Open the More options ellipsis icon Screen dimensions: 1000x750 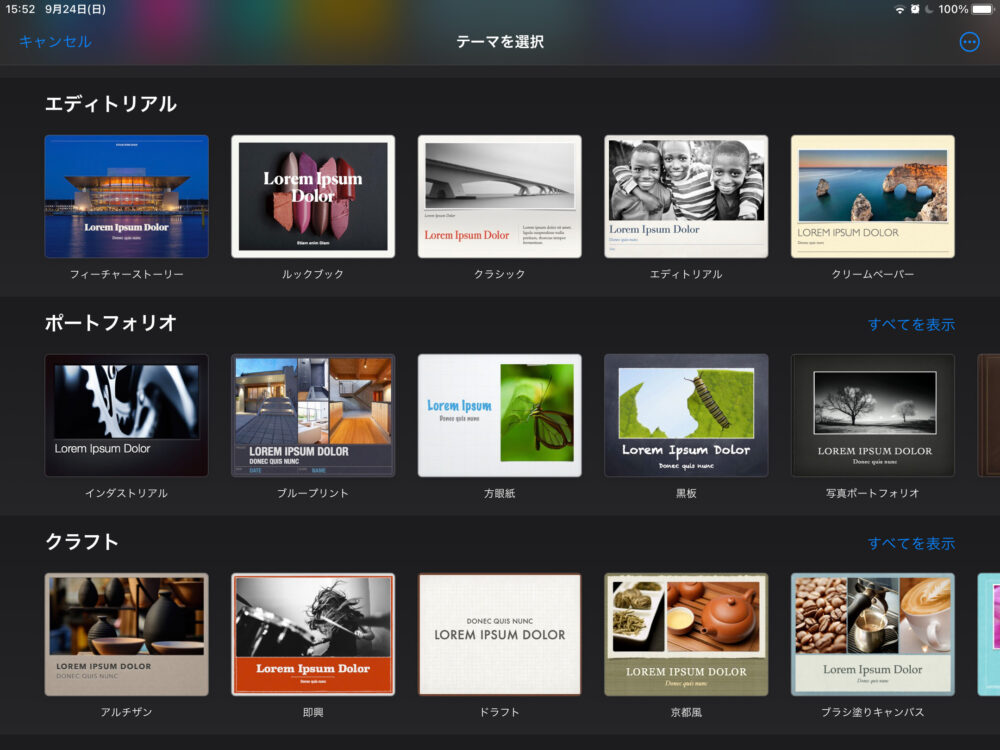[x=968, y=44]
